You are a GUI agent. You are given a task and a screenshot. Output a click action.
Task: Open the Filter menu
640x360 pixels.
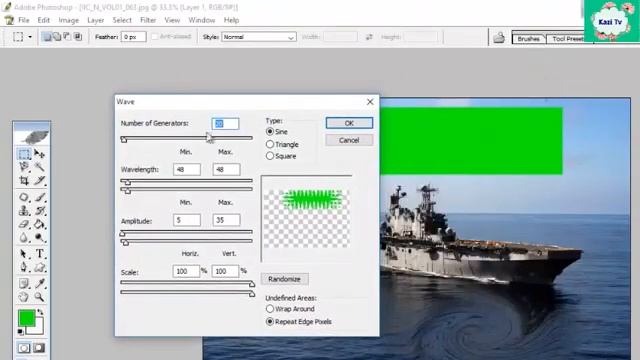click(x=148, y=20)
